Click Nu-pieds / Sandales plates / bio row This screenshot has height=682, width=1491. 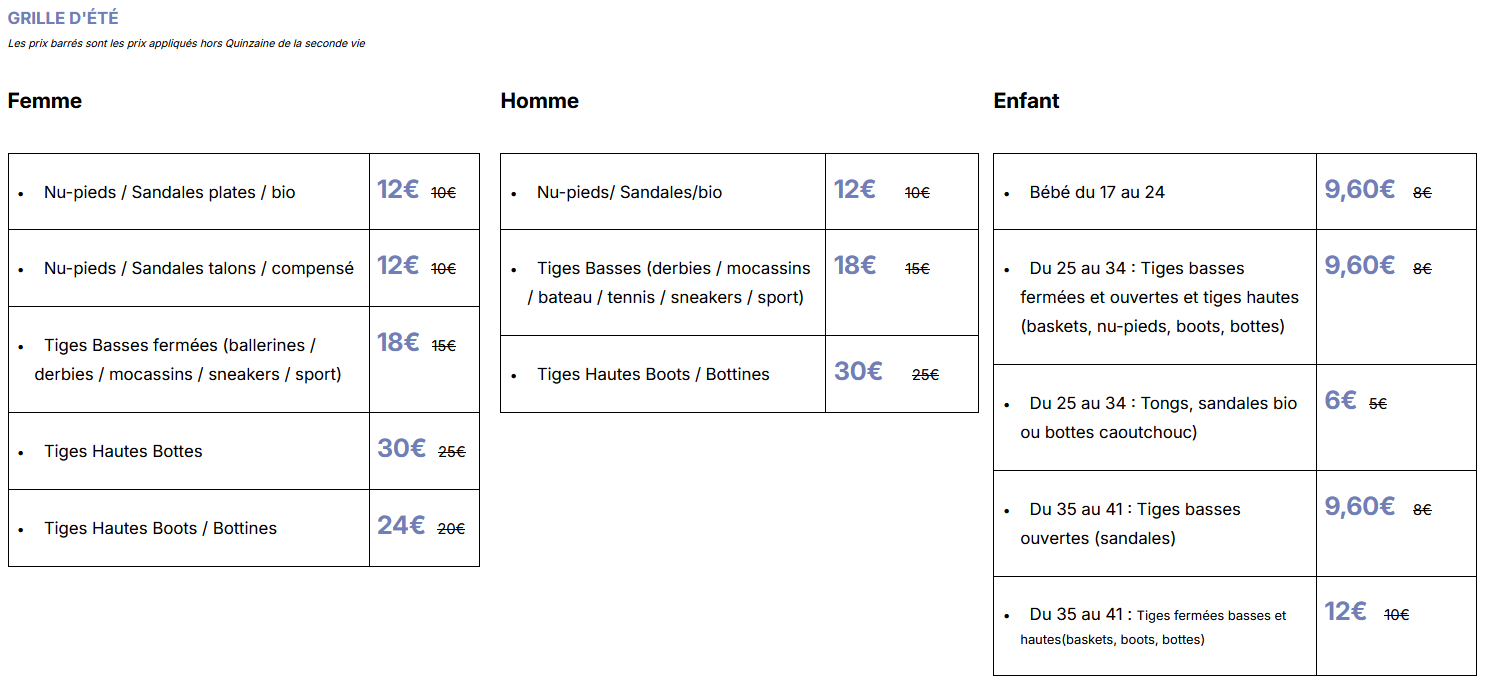[x=169, y=192]
